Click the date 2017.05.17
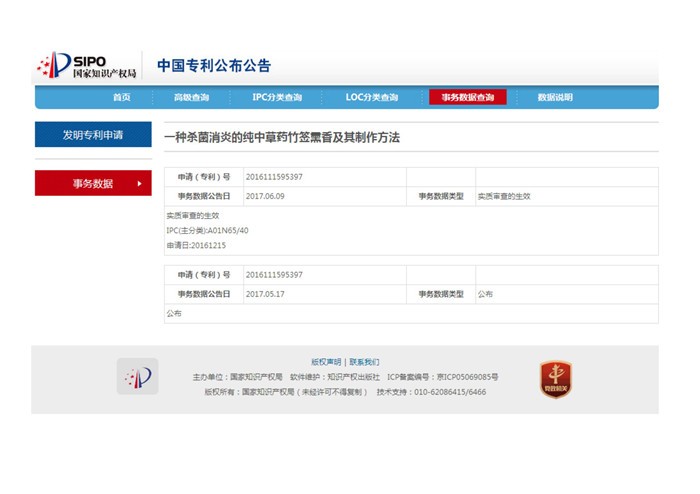This screenshot has height=494, width=700. point(265,294)
